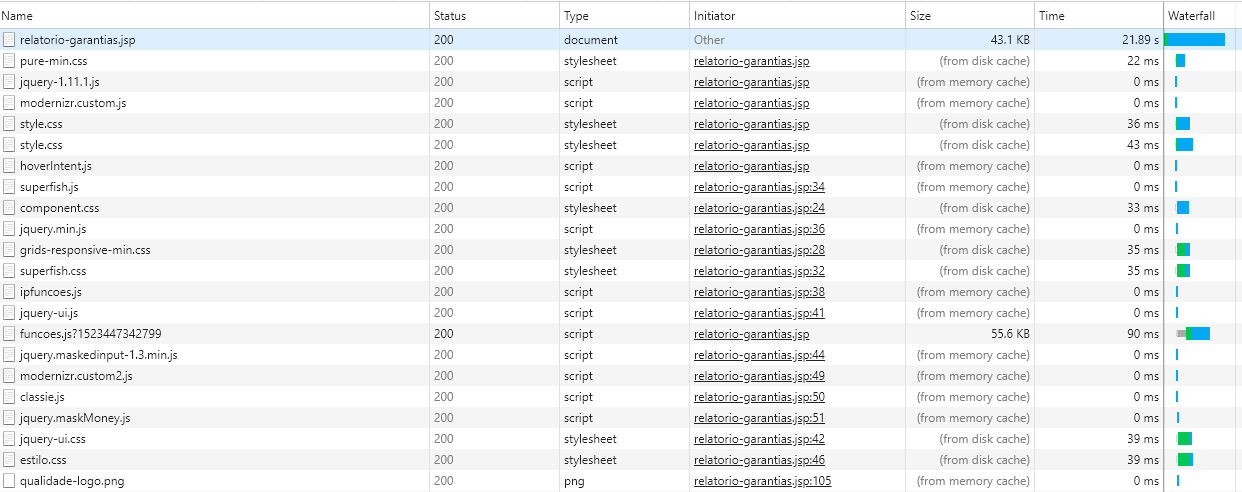The height and width of the screenshot is (492, 1242).
Task: Click the file icon next to pure-min.css
Action: (x=9, y=61)
